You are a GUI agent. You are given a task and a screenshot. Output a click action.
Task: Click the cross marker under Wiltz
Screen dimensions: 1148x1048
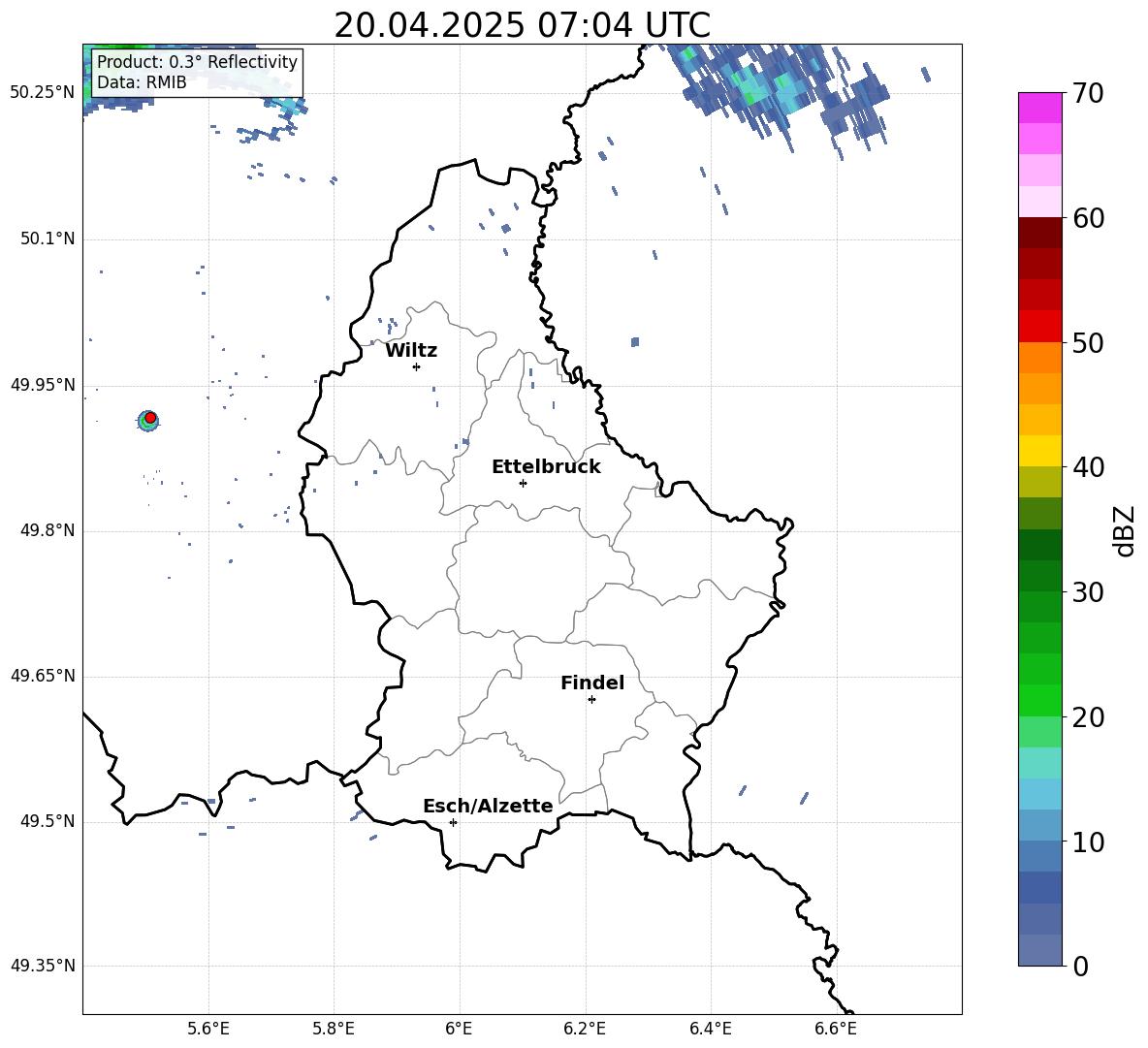pos(417,366)
